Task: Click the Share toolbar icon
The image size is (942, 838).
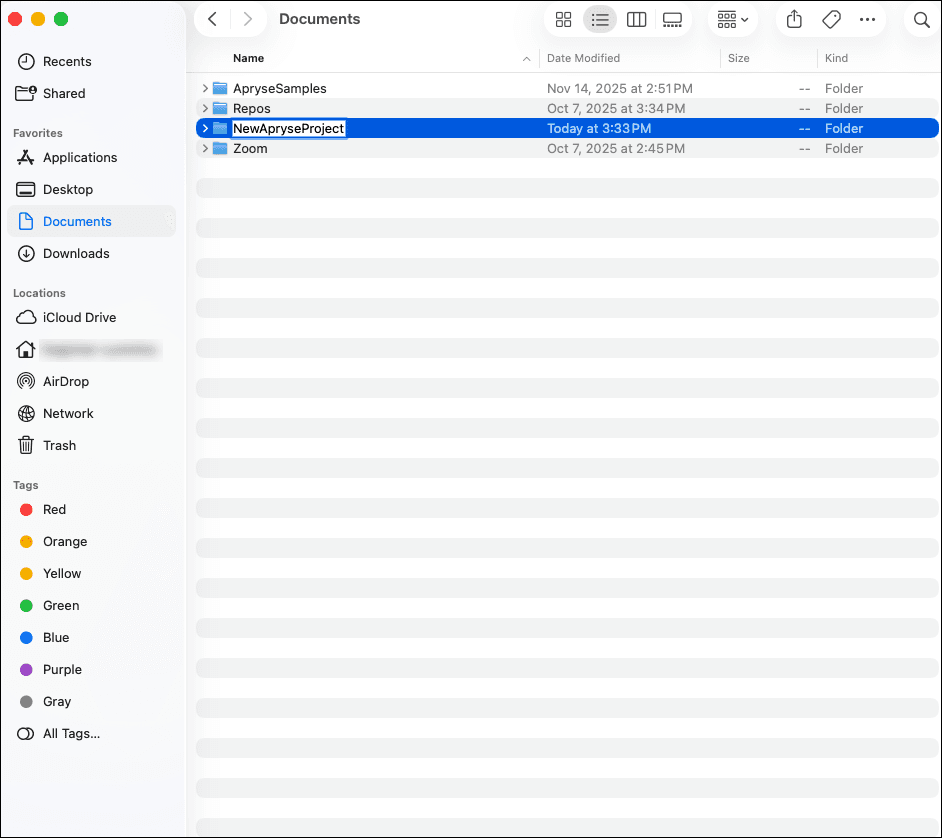Action: (x=794, y=20)
